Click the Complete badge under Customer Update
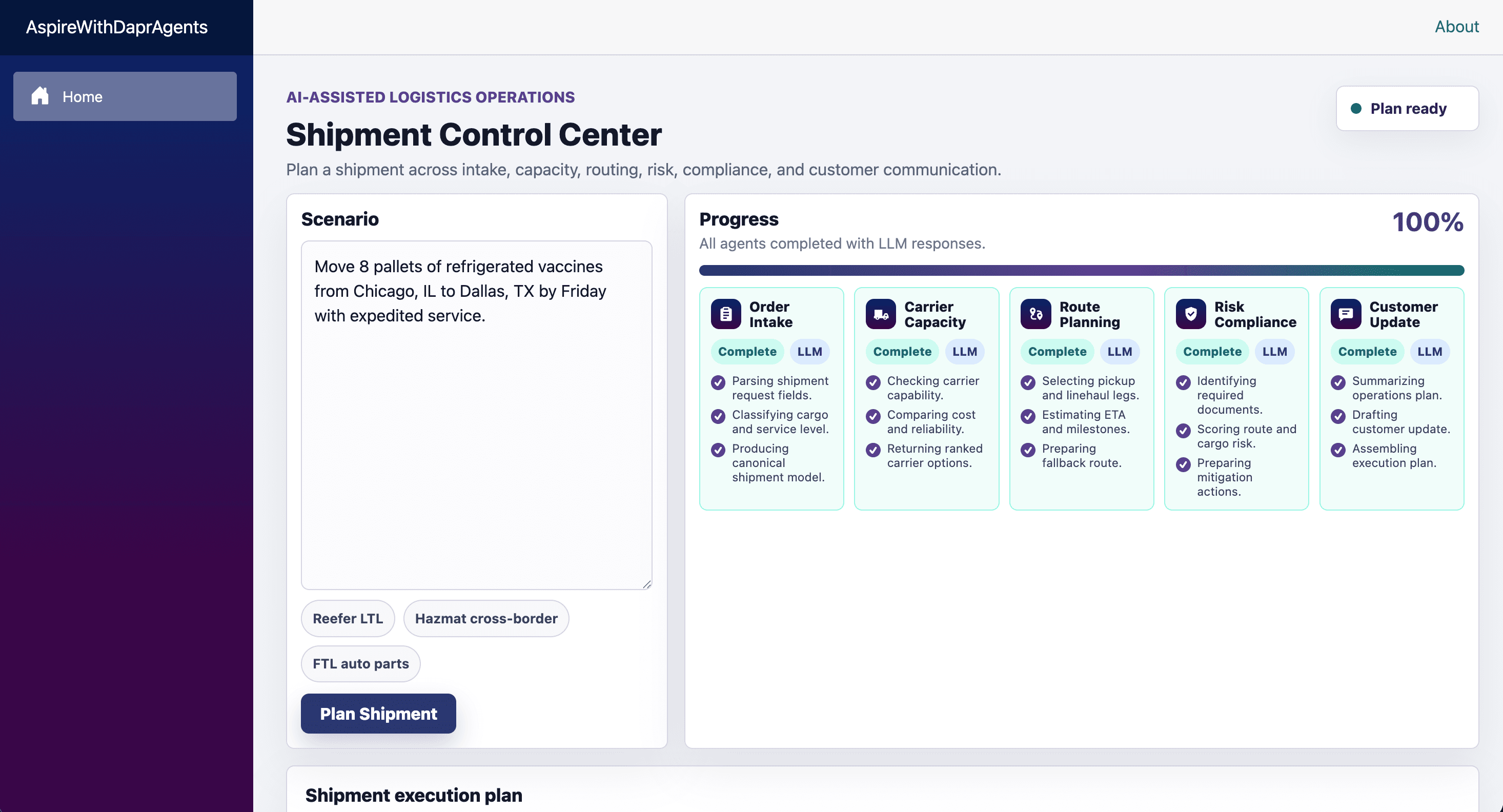The image size is (1503, 812). pos(1367,352)
